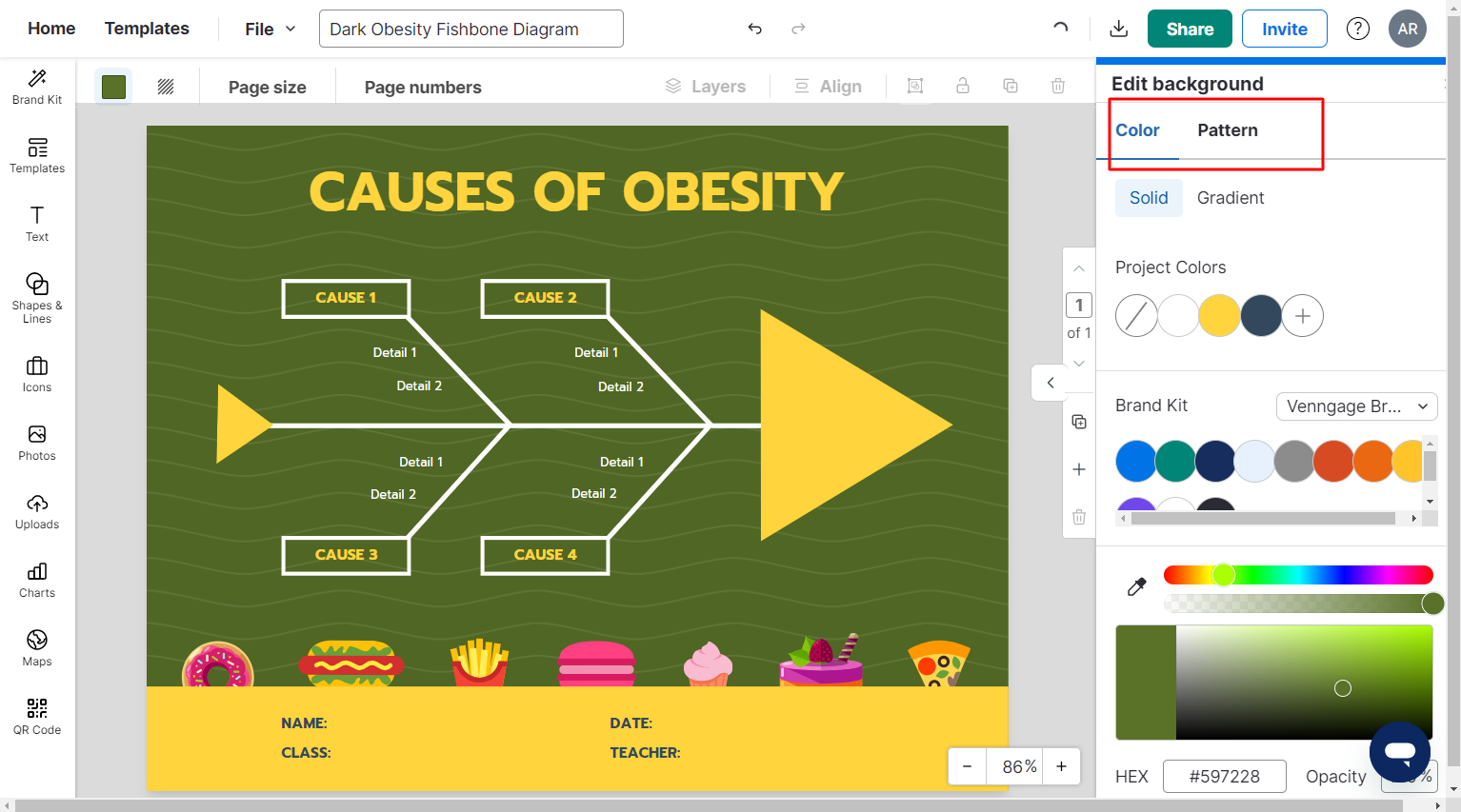Select the no-color transparent swatch
Image resolution: width=1461 pixels, height=812 pixels.
(1135, 316)
